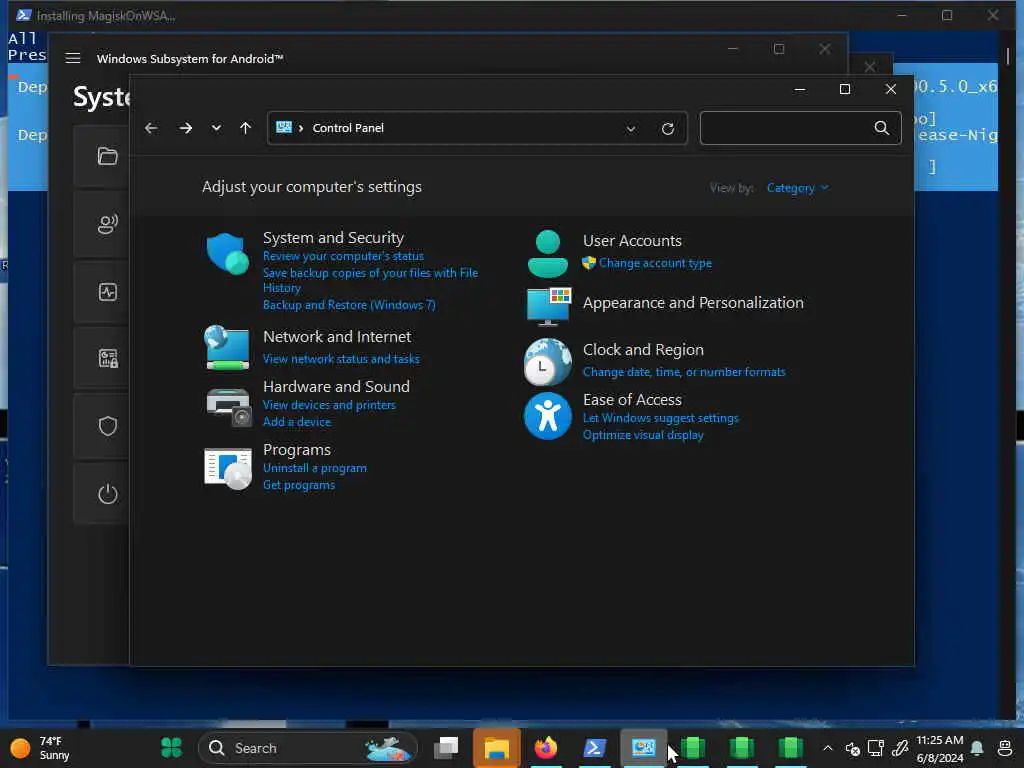Click the search magnifier in Control Panel
Viewport: 1024px width, 768px height.
coord(882,128)
